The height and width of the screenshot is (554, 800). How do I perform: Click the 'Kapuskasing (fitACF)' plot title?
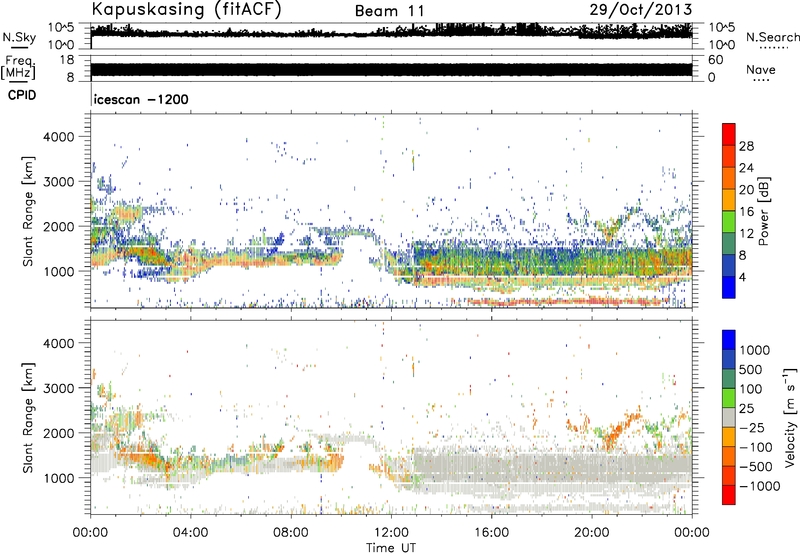pyautogui.click(x=186, y=10)
